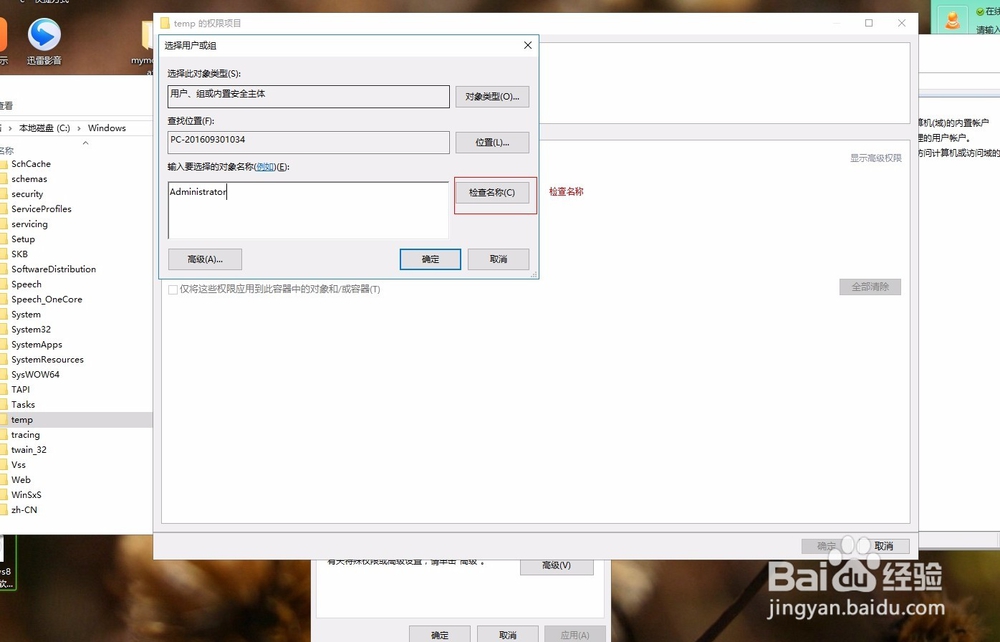This screenshot has height=642, width=1000.
Task: Select the Speech folder
Action: point(26,284)
